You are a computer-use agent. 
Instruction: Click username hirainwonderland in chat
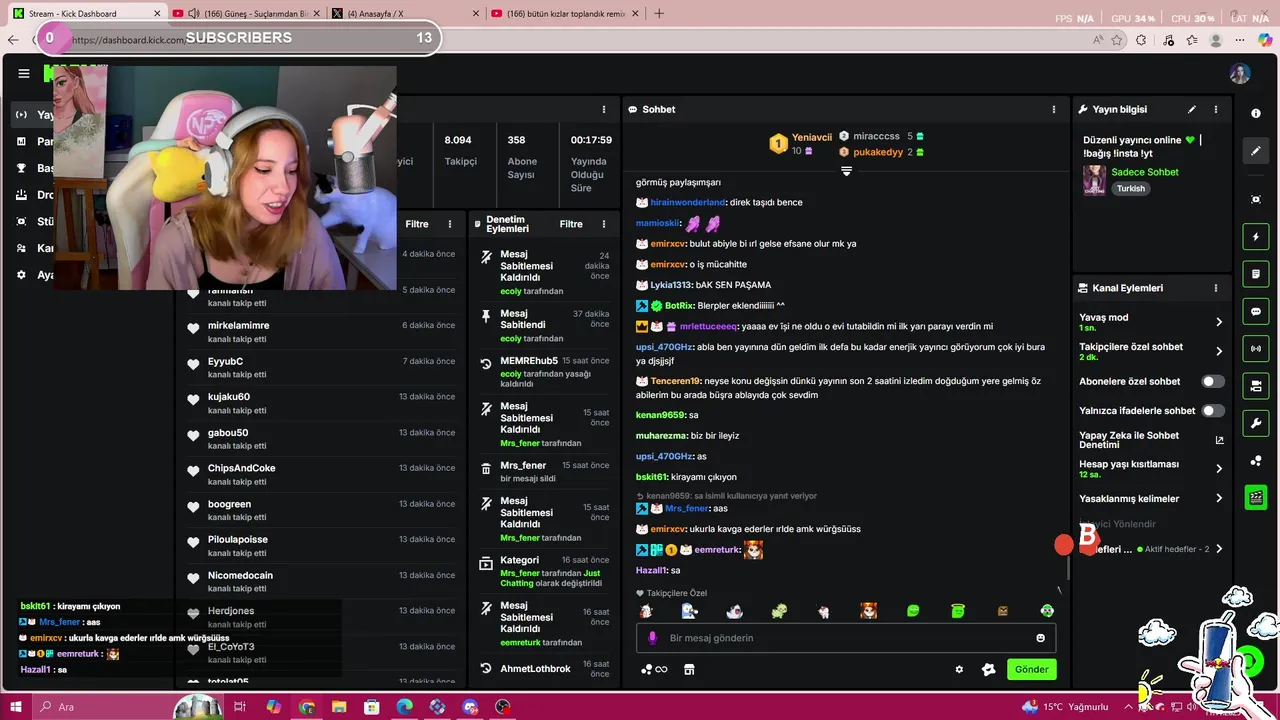click(687, 202)
